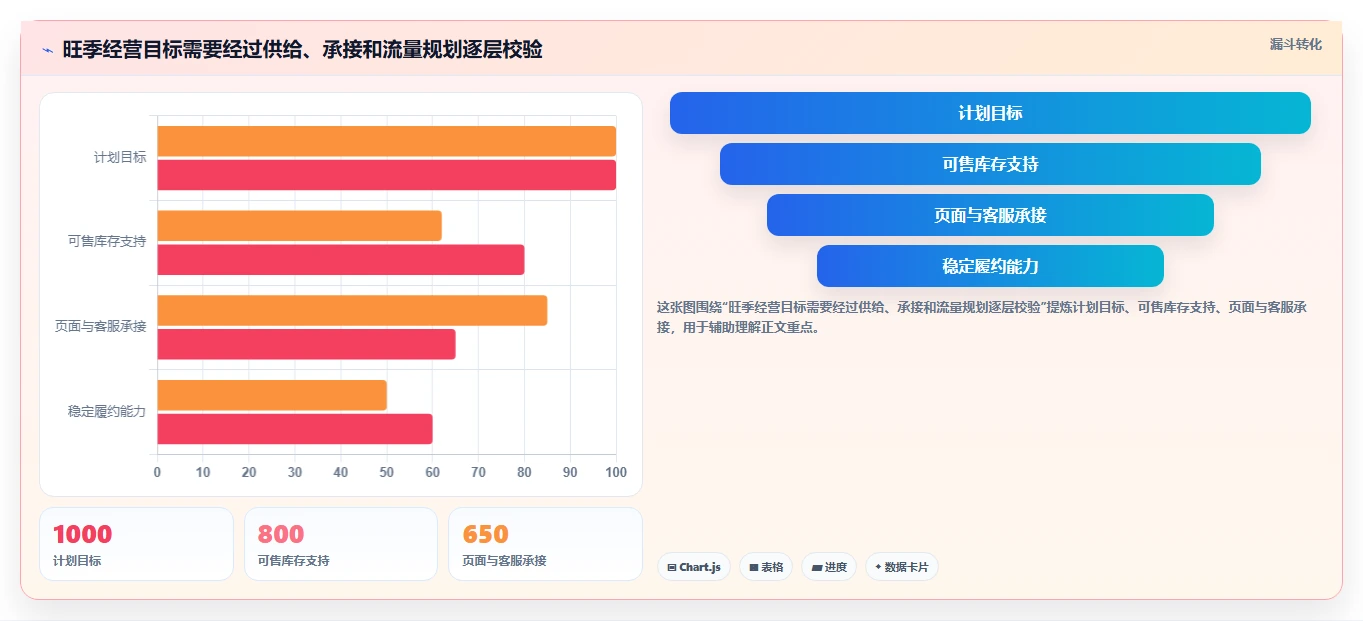This screenshot has height=621, width=1363.
Task: Click the x-axis tick label 90
Action: [570, 472]
